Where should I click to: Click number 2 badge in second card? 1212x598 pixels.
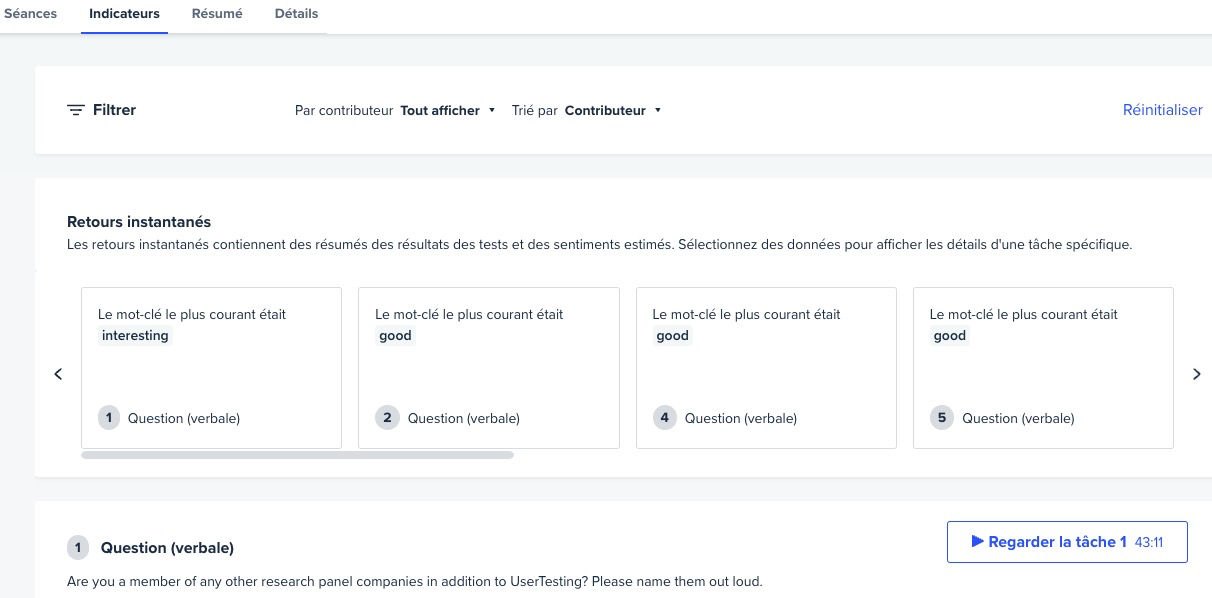pos(387,418)
